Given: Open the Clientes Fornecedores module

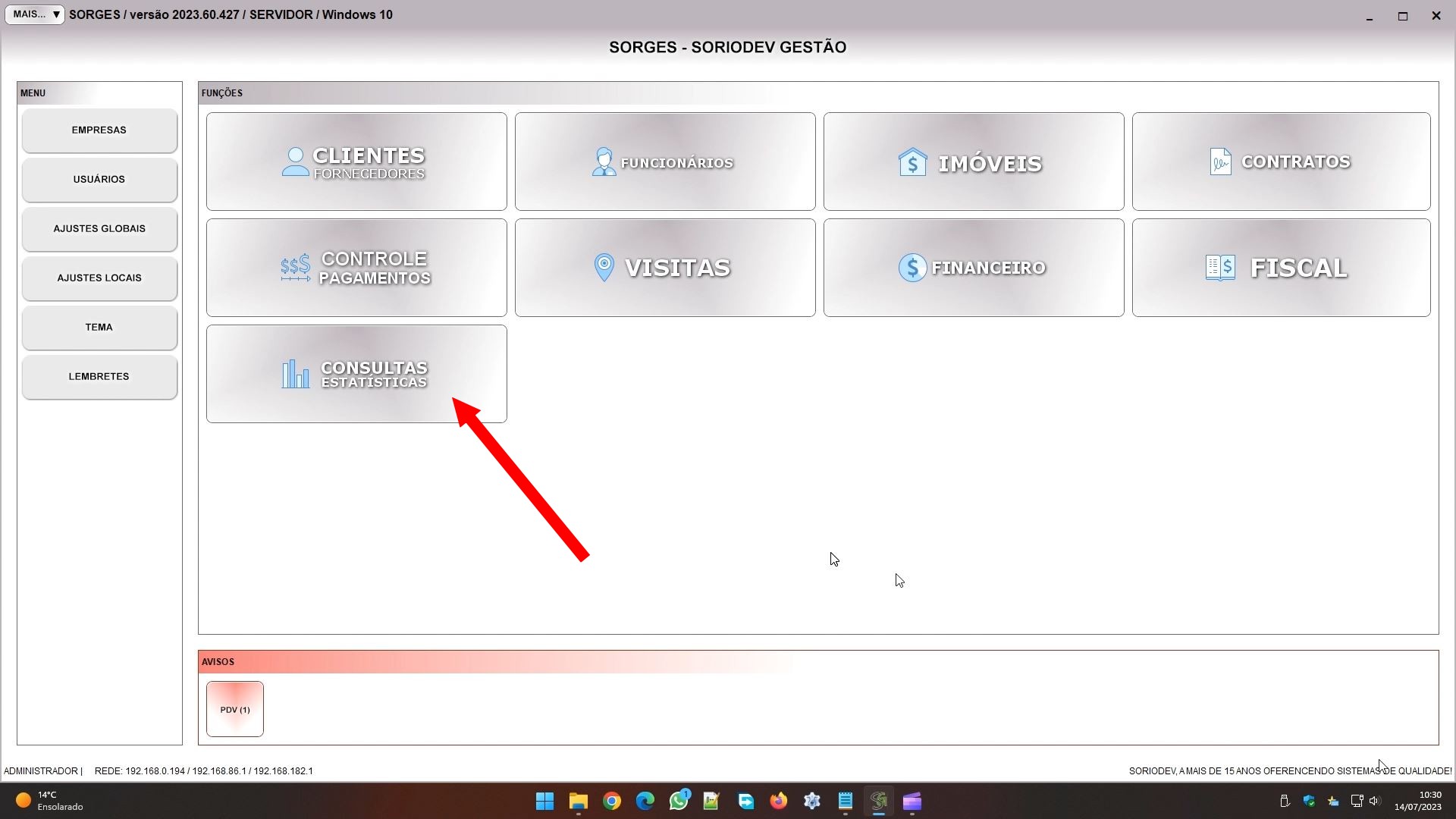Looking at the screenshot, I should [x=356, y=162].
